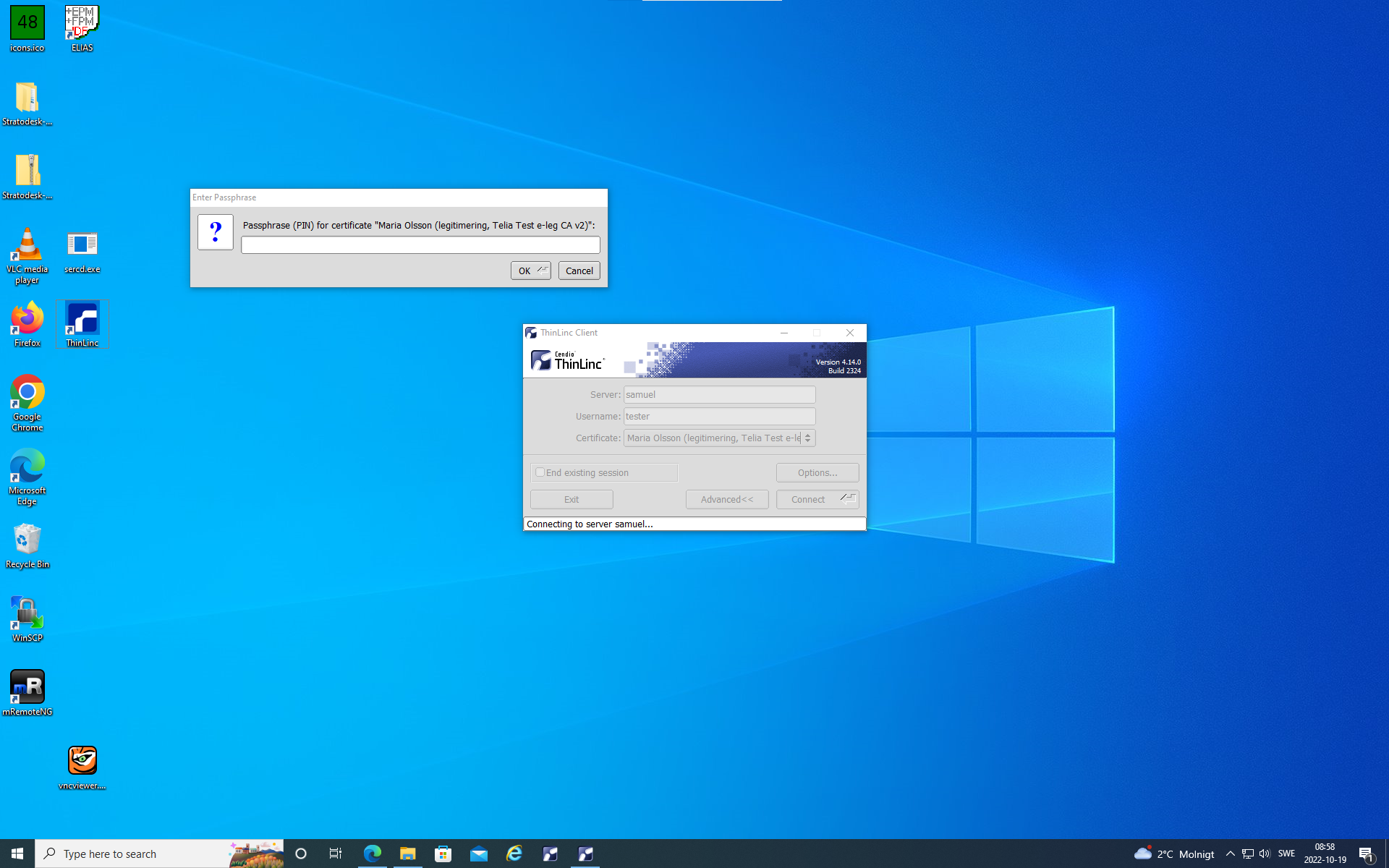Open Microsoft Store from the taskbar

tap(443, 854)
